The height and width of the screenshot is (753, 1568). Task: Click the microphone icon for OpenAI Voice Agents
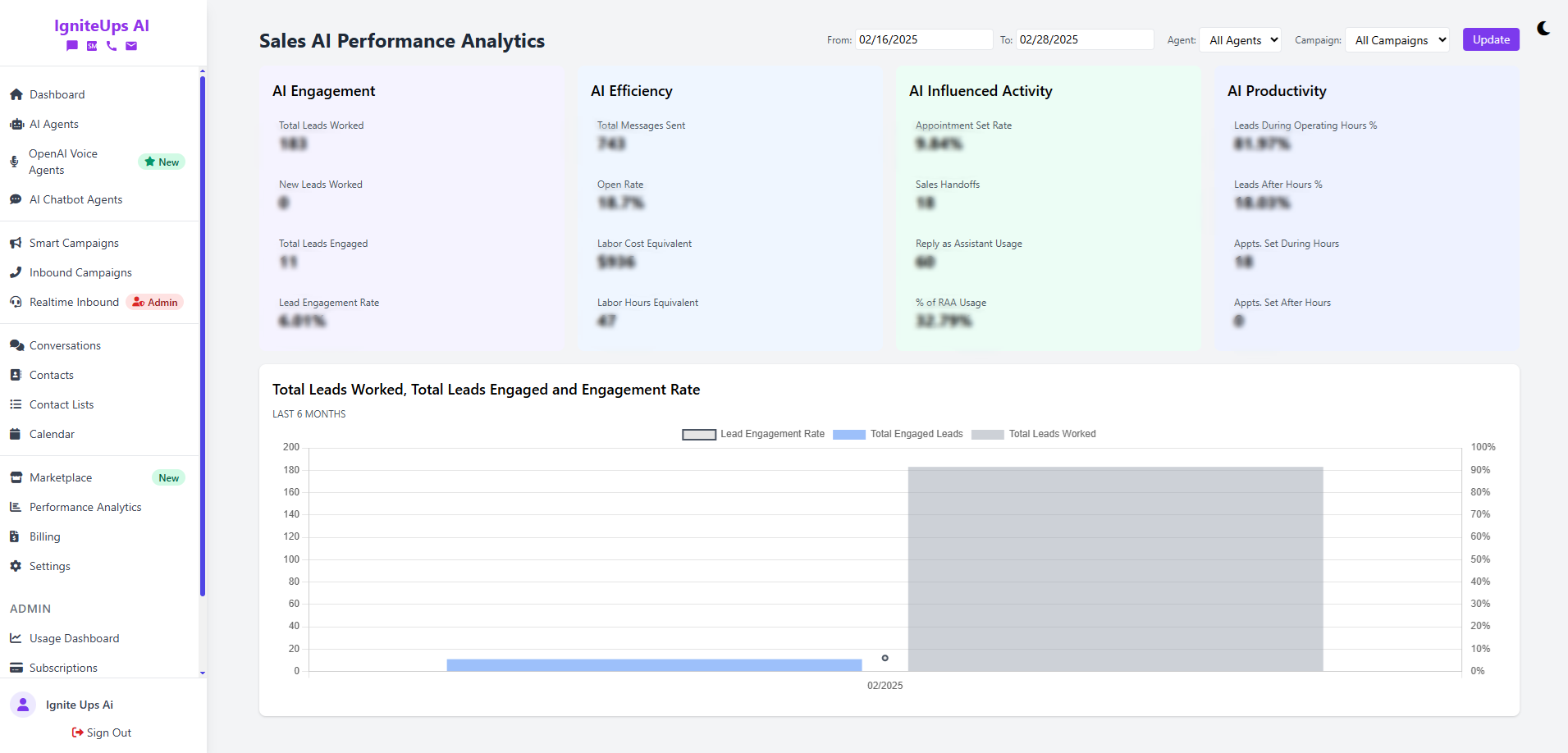coord(14,162)
